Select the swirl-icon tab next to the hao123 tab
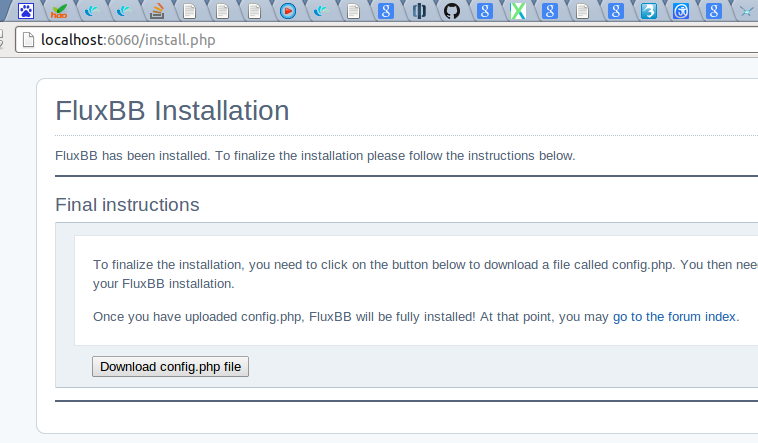Viewport: 758px width, 443px height. [x=91, y=11]
